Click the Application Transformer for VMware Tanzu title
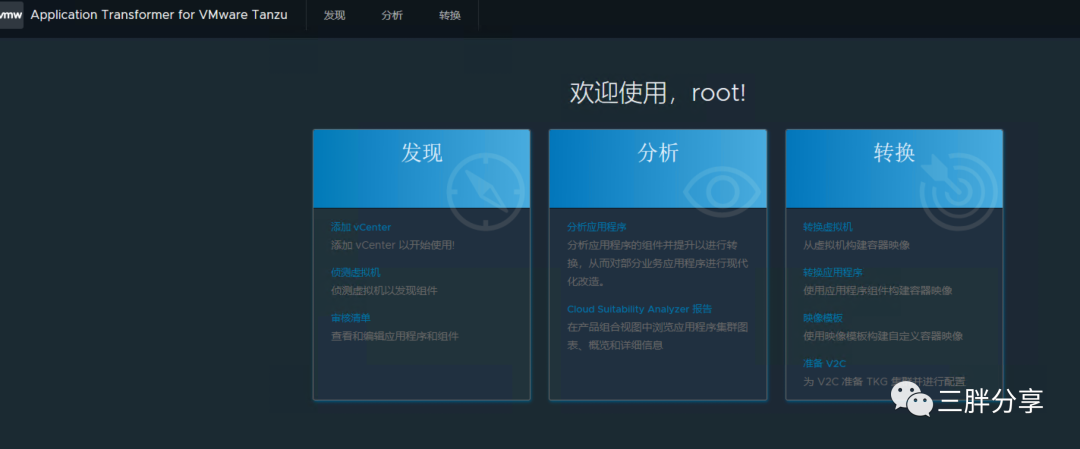Screen dimensions: 1080x449 159,14
